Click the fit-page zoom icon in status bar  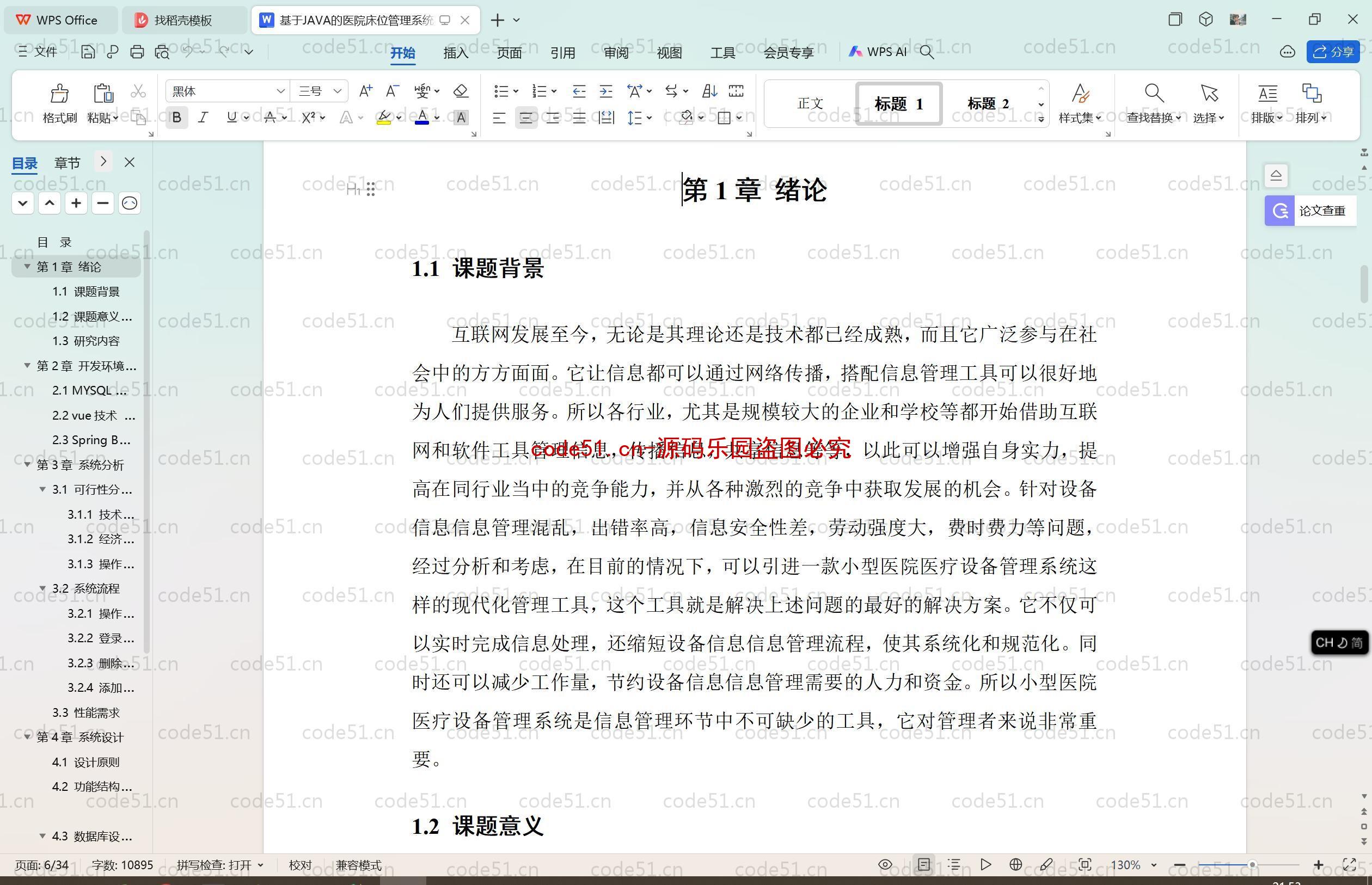(1085, 864)
